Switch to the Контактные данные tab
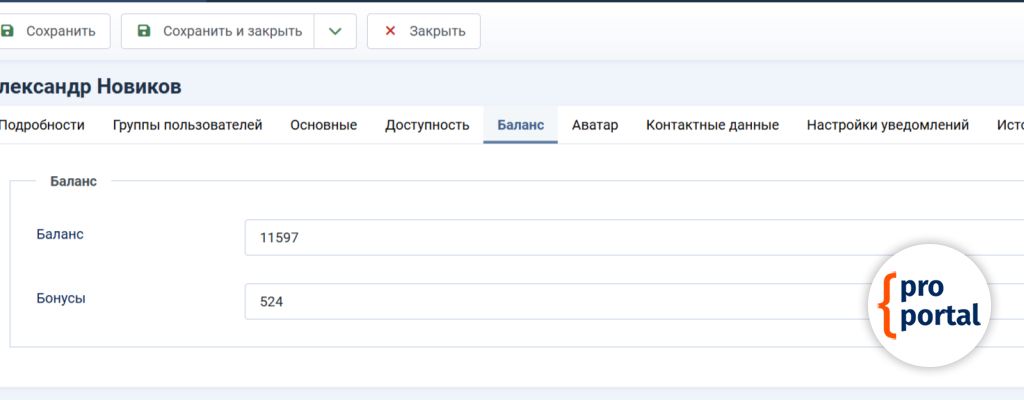Viewport: 1024px width, 400px height. pos(712,125)
